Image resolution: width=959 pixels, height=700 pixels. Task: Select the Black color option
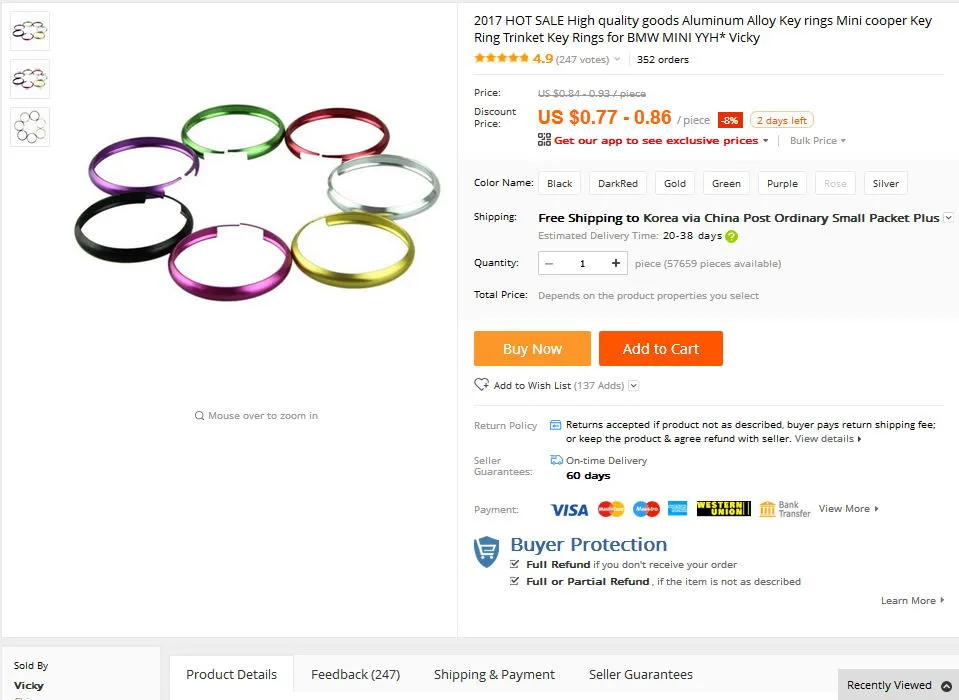coord(560,183)
